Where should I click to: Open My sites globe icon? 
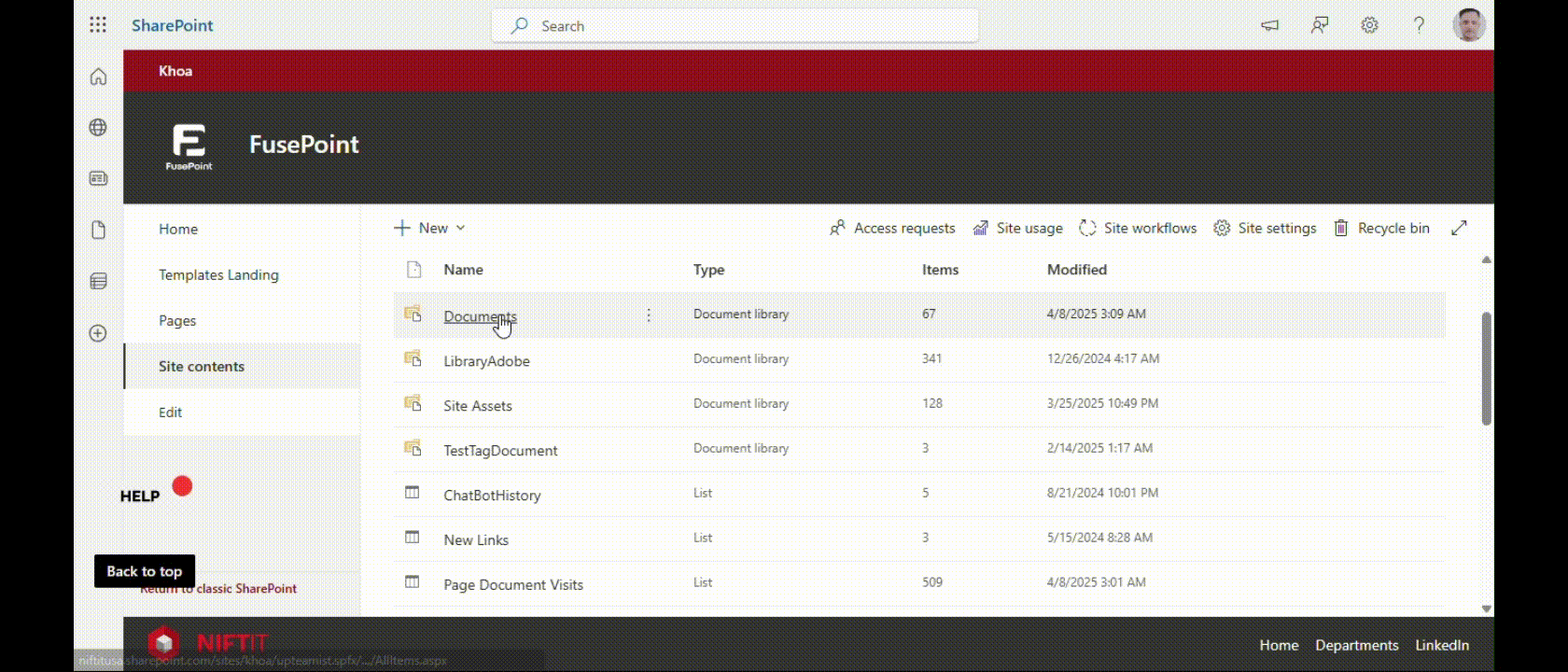[x=98, y=128]
